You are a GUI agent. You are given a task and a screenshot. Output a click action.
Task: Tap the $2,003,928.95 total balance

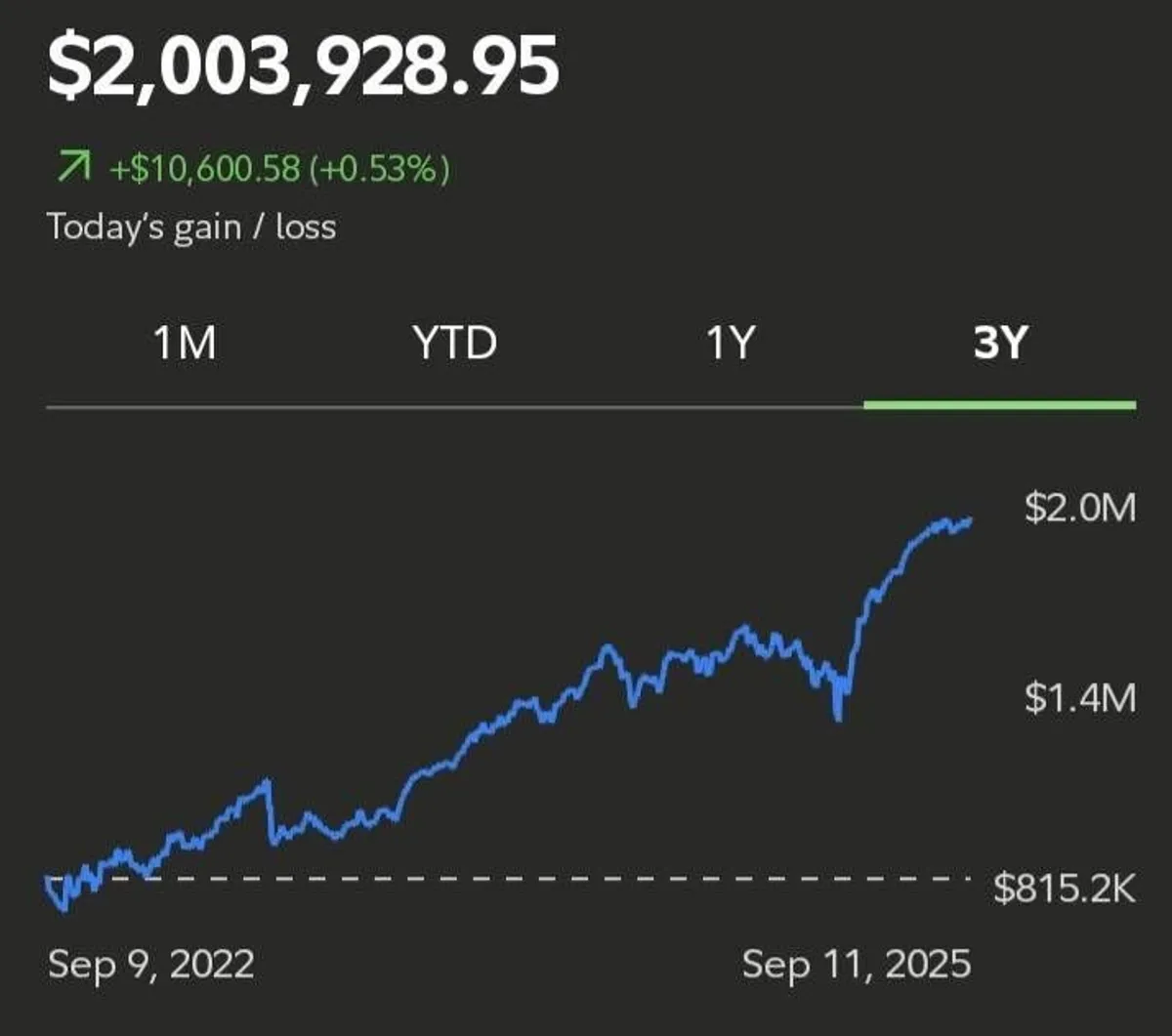coord(303,68)
